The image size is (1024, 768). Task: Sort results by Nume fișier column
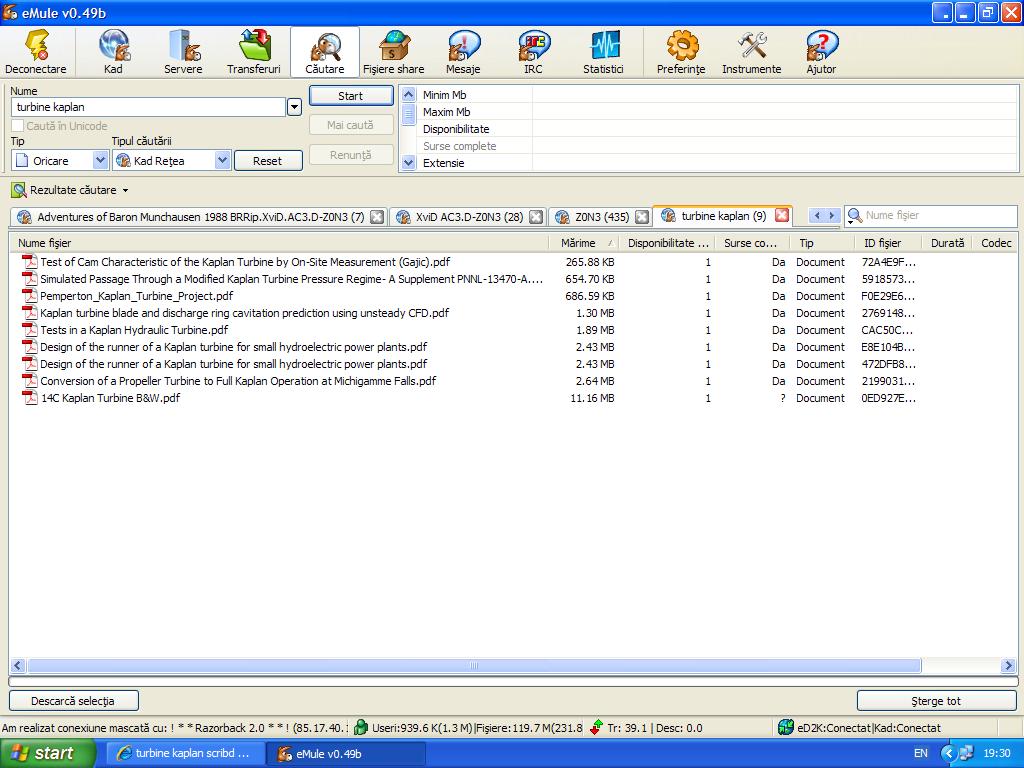tap(280, 243)
